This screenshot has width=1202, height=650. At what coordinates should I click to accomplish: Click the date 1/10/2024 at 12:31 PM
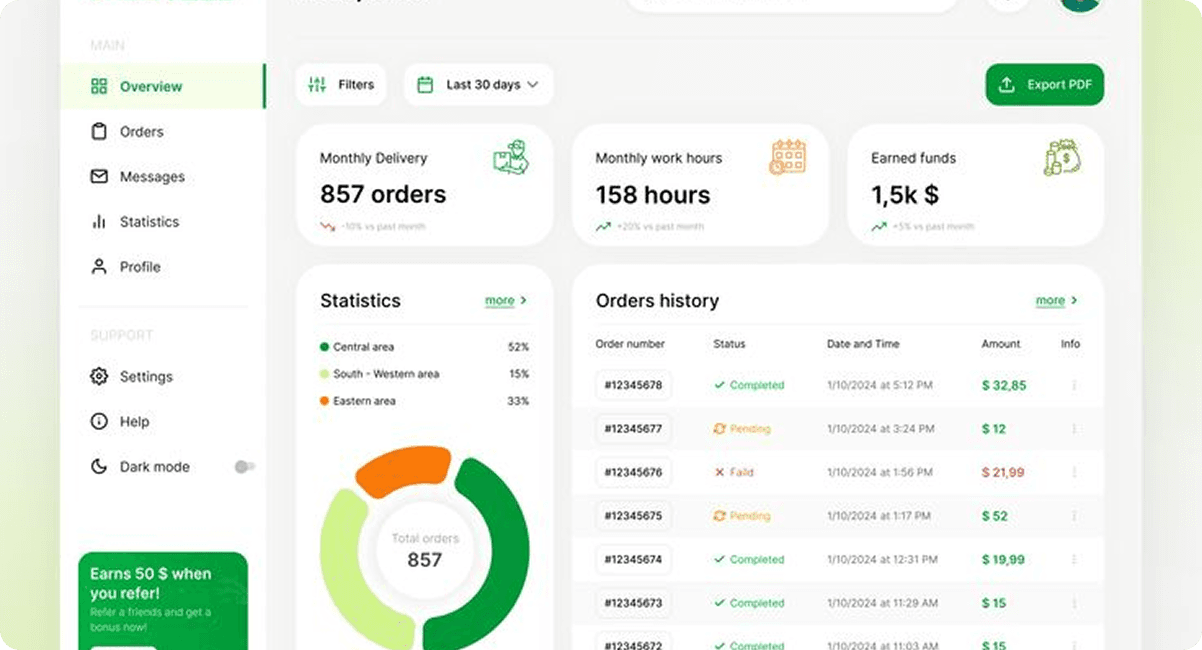tap(882, 560)
